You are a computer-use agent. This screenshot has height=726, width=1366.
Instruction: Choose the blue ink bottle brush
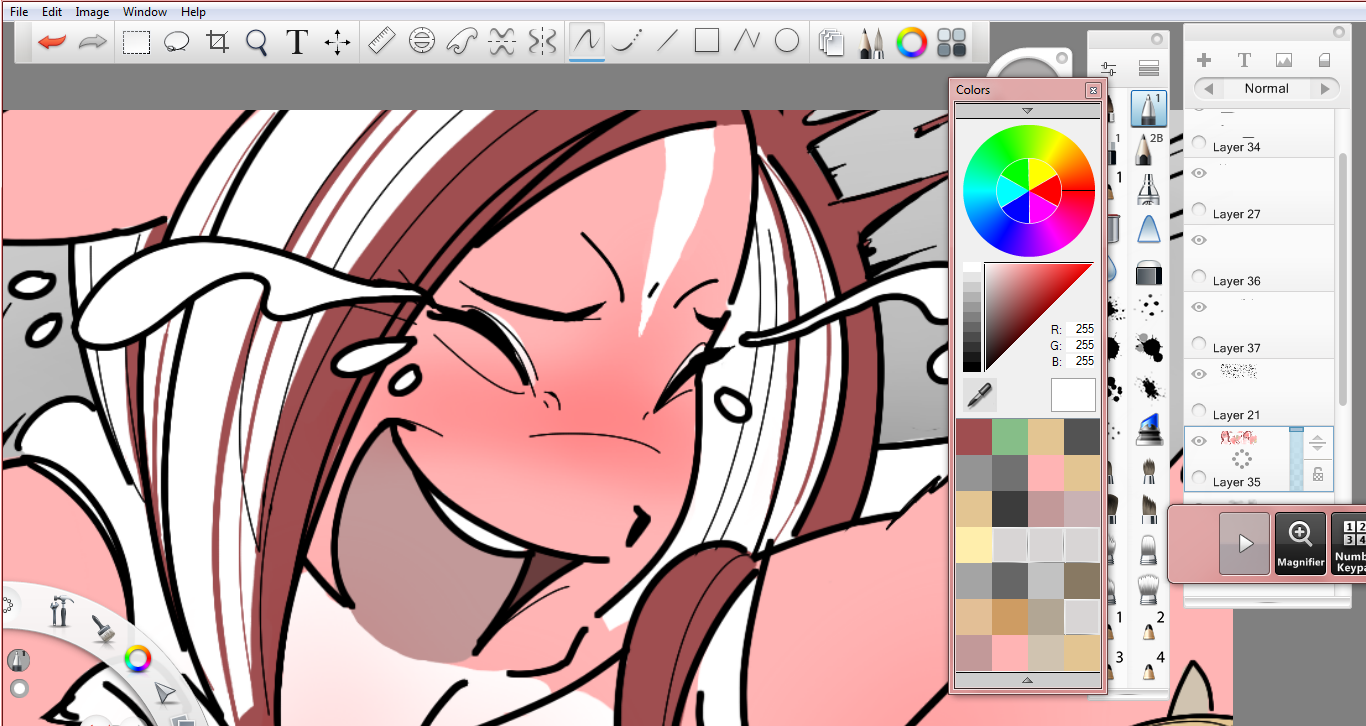tap(1148, 429)
